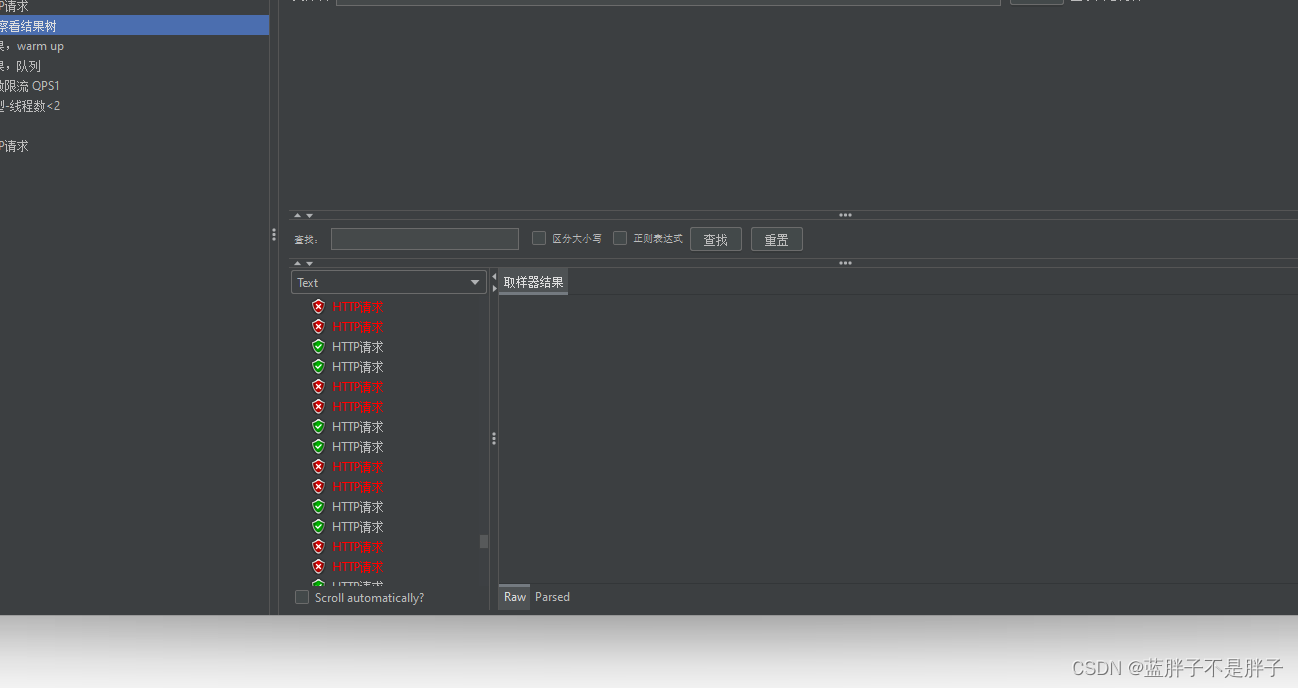
Task: Enable the 正则表达式 regex checkbox
Action: coord(620,238)
